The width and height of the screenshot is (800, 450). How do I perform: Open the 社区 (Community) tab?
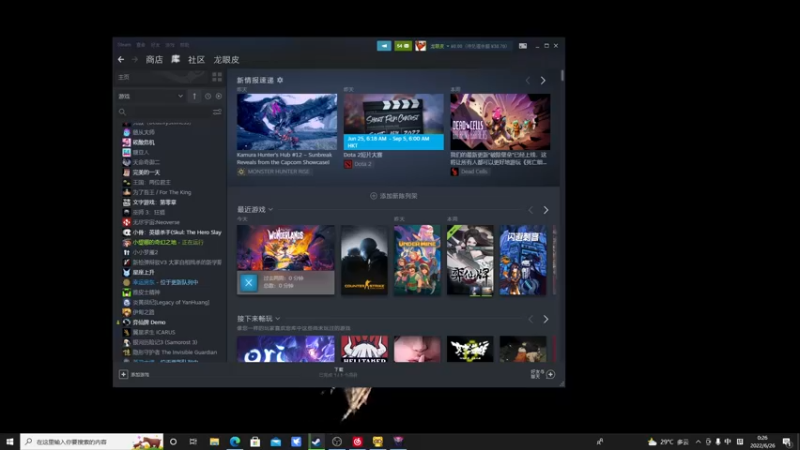tap(196, 60)
